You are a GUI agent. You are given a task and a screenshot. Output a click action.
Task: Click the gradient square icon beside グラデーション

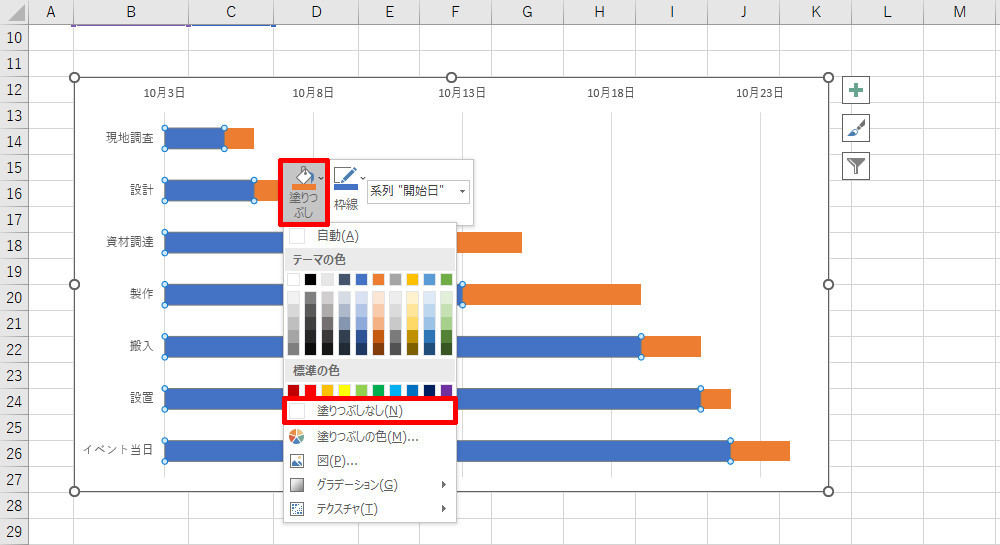pyautogui.click(x=297, y=485)
